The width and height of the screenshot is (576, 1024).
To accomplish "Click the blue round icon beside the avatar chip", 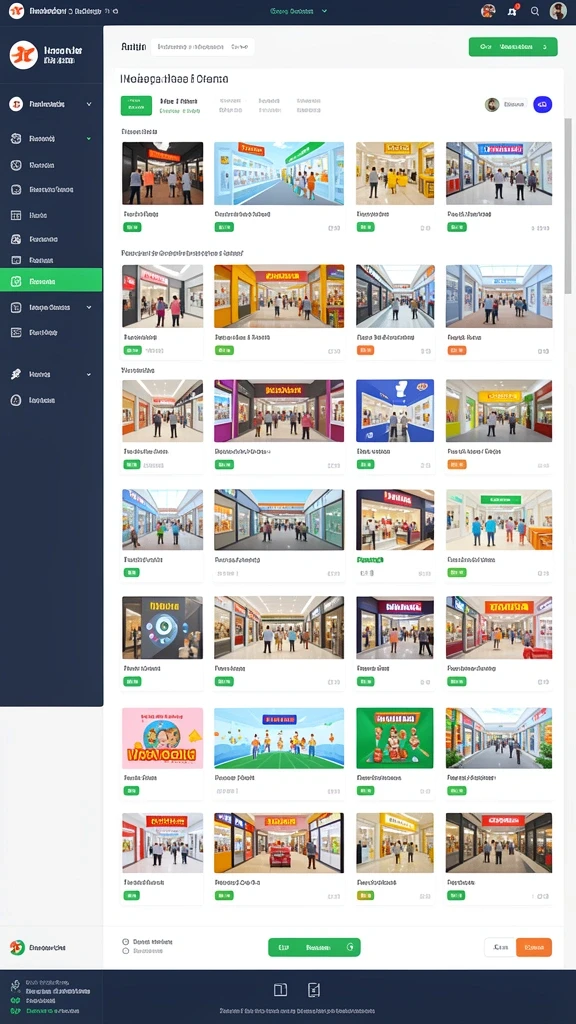I will (x=543, y=104).
